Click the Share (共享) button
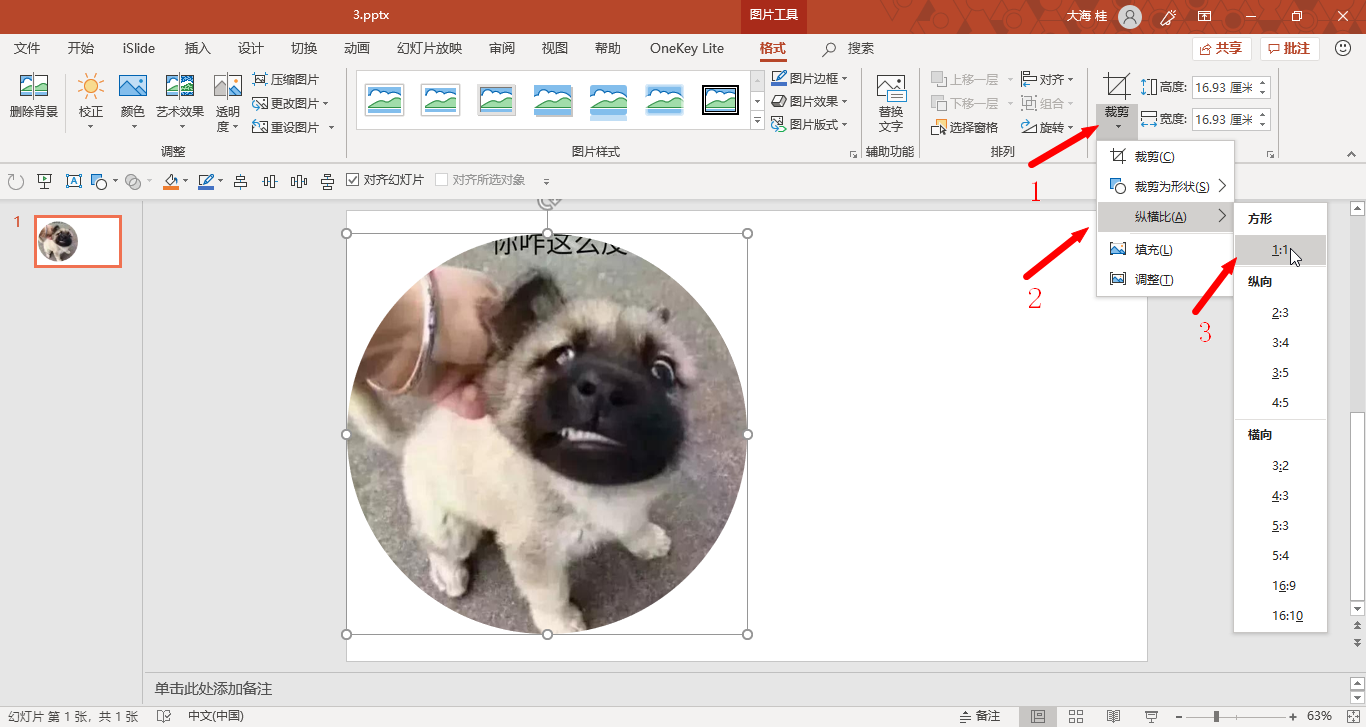The image size is (1366, 727). point(1221,48)
